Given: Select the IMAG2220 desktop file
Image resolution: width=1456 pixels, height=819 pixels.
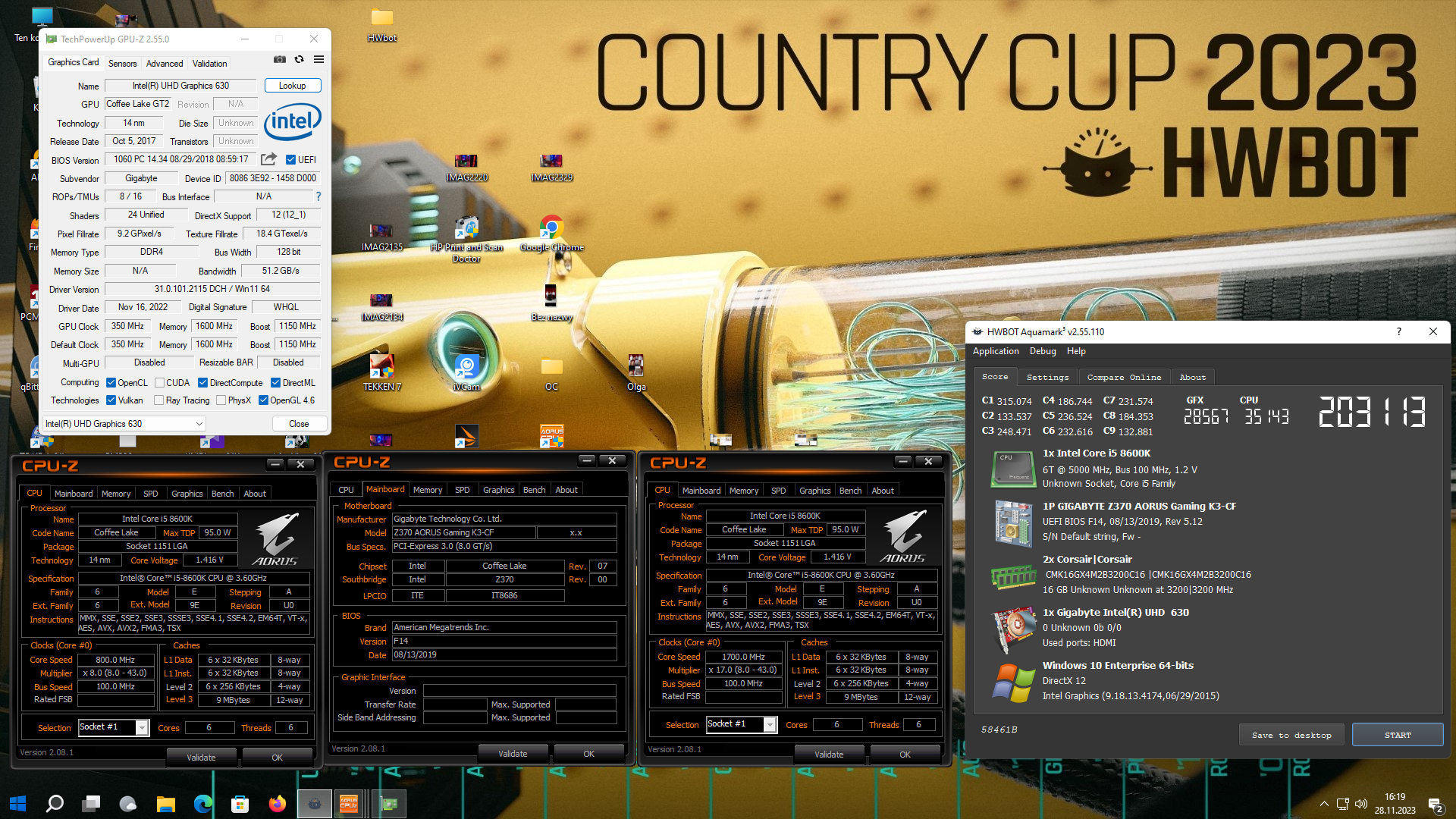Looking at the screenshot, I should pos(466,168).
